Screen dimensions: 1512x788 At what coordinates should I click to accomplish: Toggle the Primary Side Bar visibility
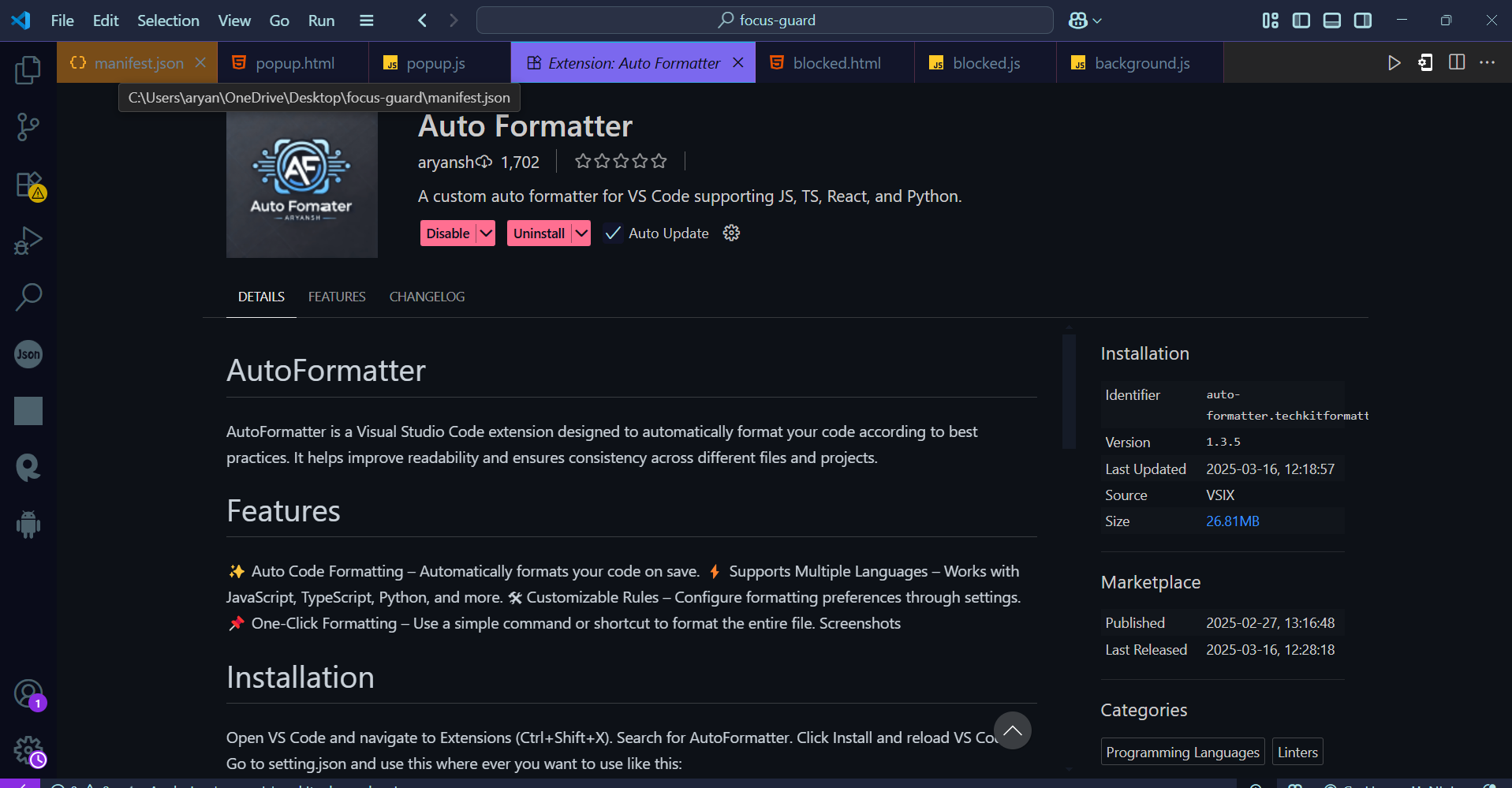1300,21
